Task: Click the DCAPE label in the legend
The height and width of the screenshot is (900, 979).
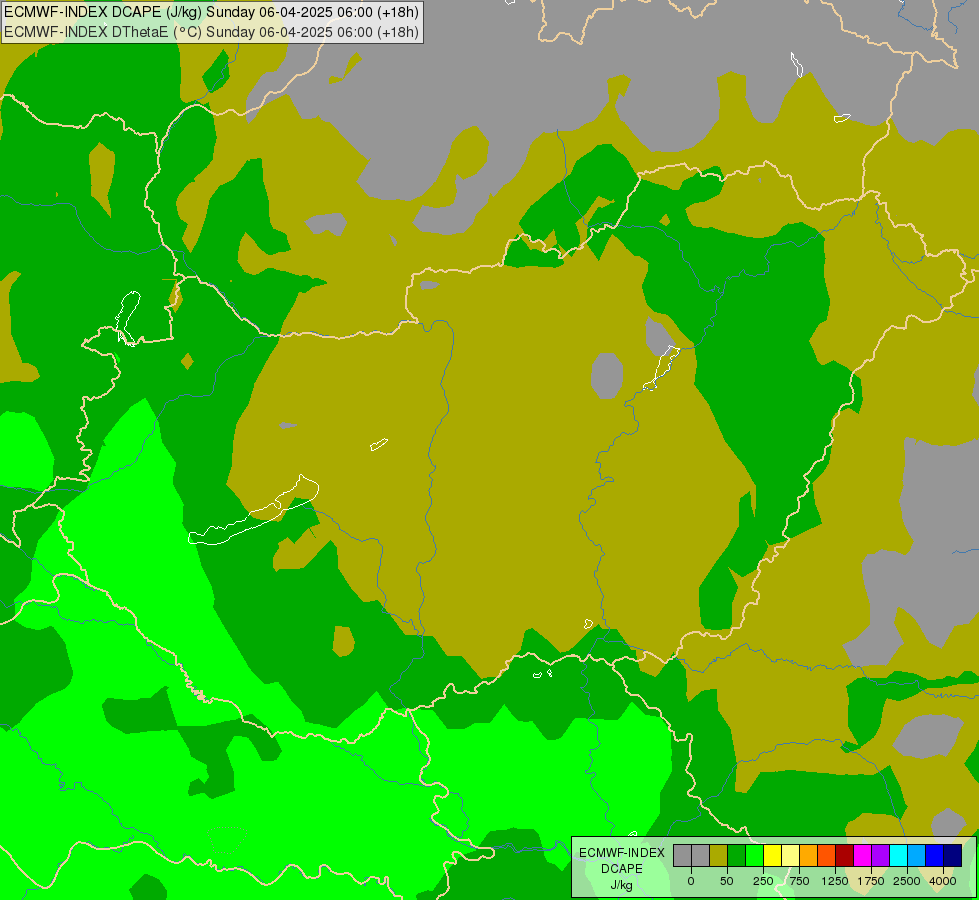Action: point(622,869)
